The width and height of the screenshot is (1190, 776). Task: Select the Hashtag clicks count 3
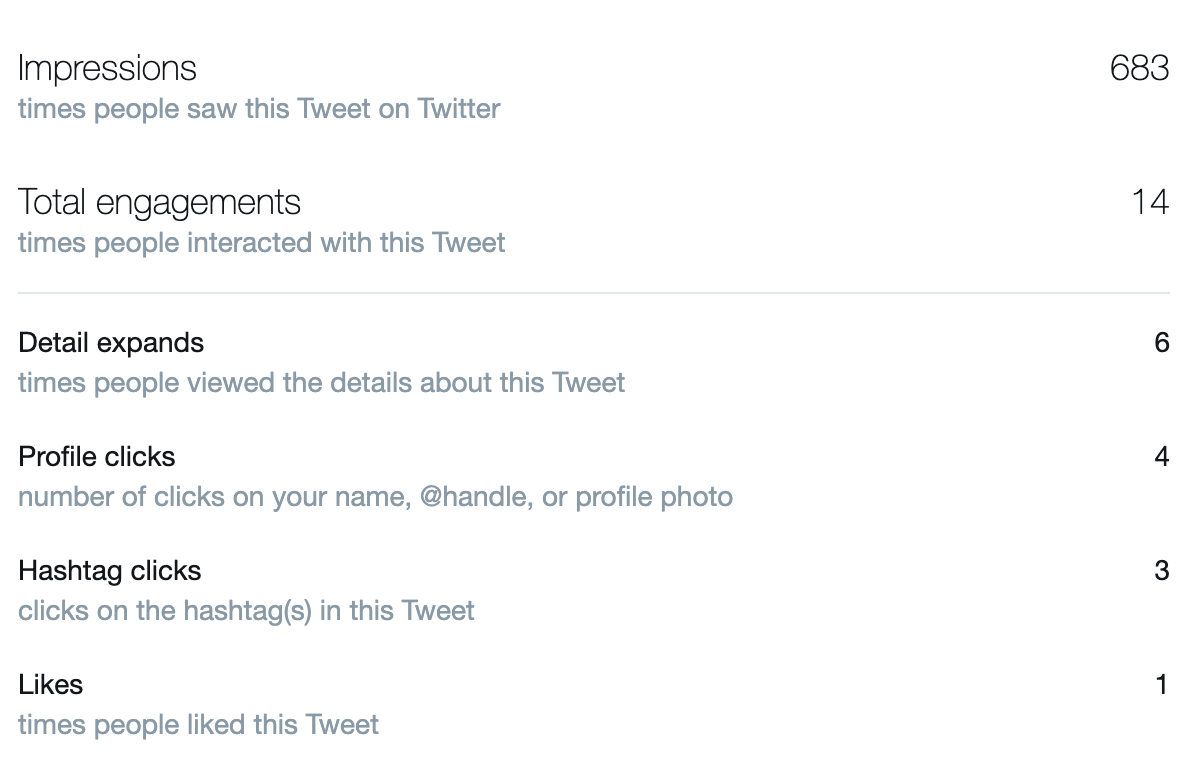1161,571
